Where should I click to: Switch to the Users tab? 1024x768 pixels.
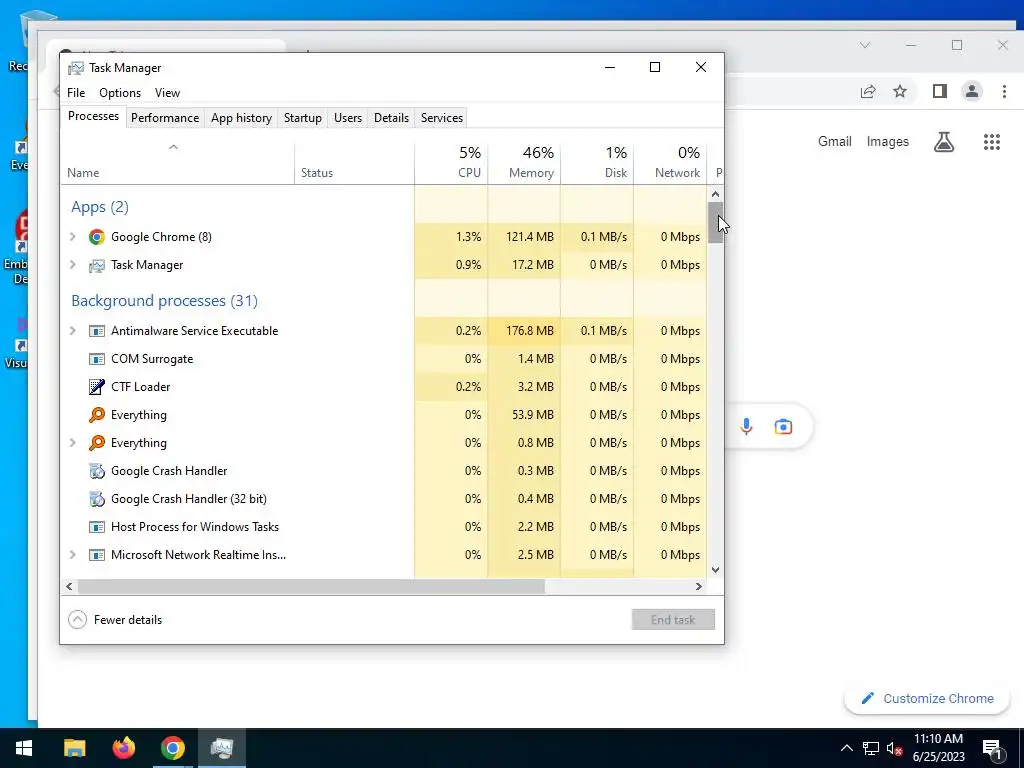click(348, 118)
